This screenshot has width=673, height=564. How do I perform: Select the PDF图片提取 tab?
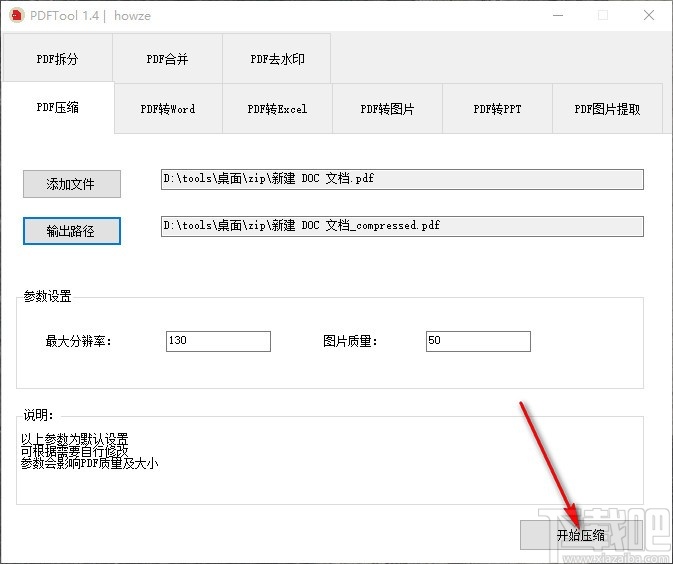coord(607,109)
